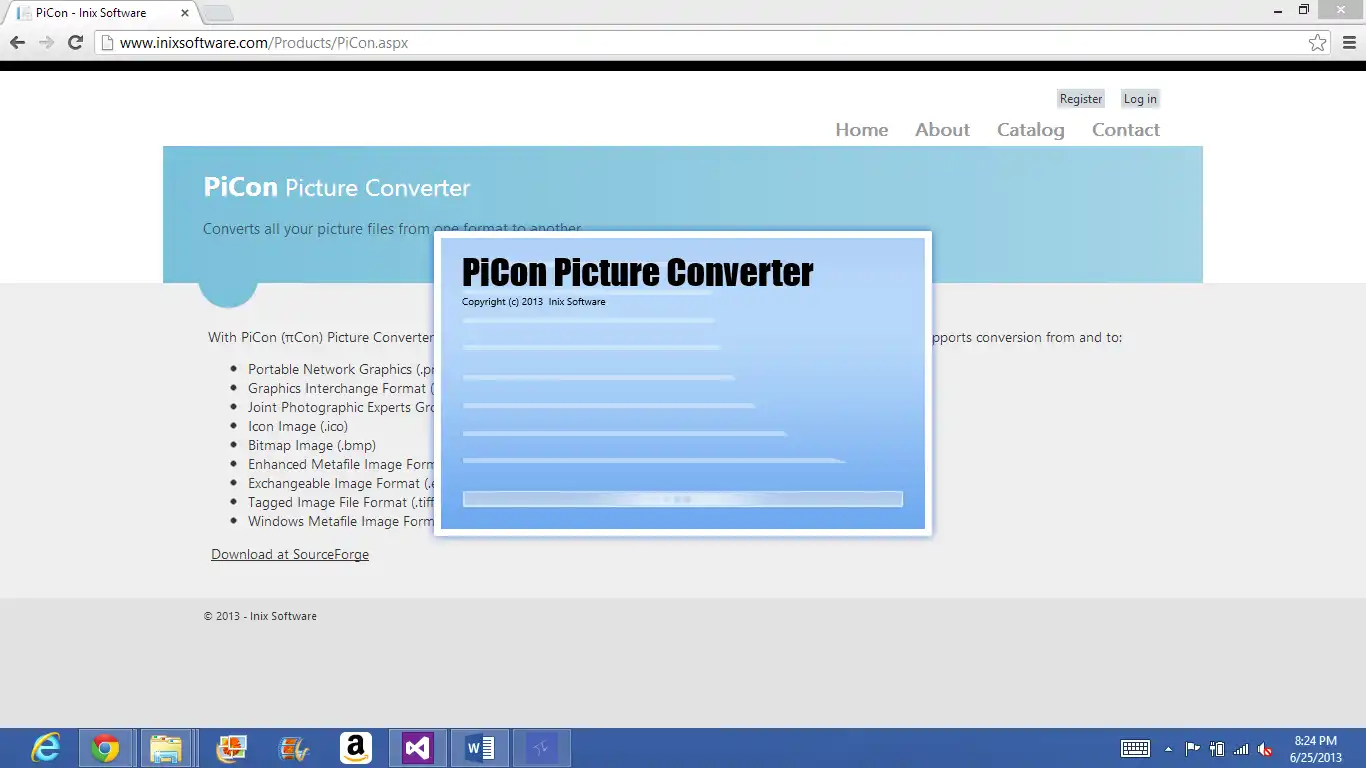Screen dimensions: 1366x768
Task: Open the About page
Action: [942, 130]
